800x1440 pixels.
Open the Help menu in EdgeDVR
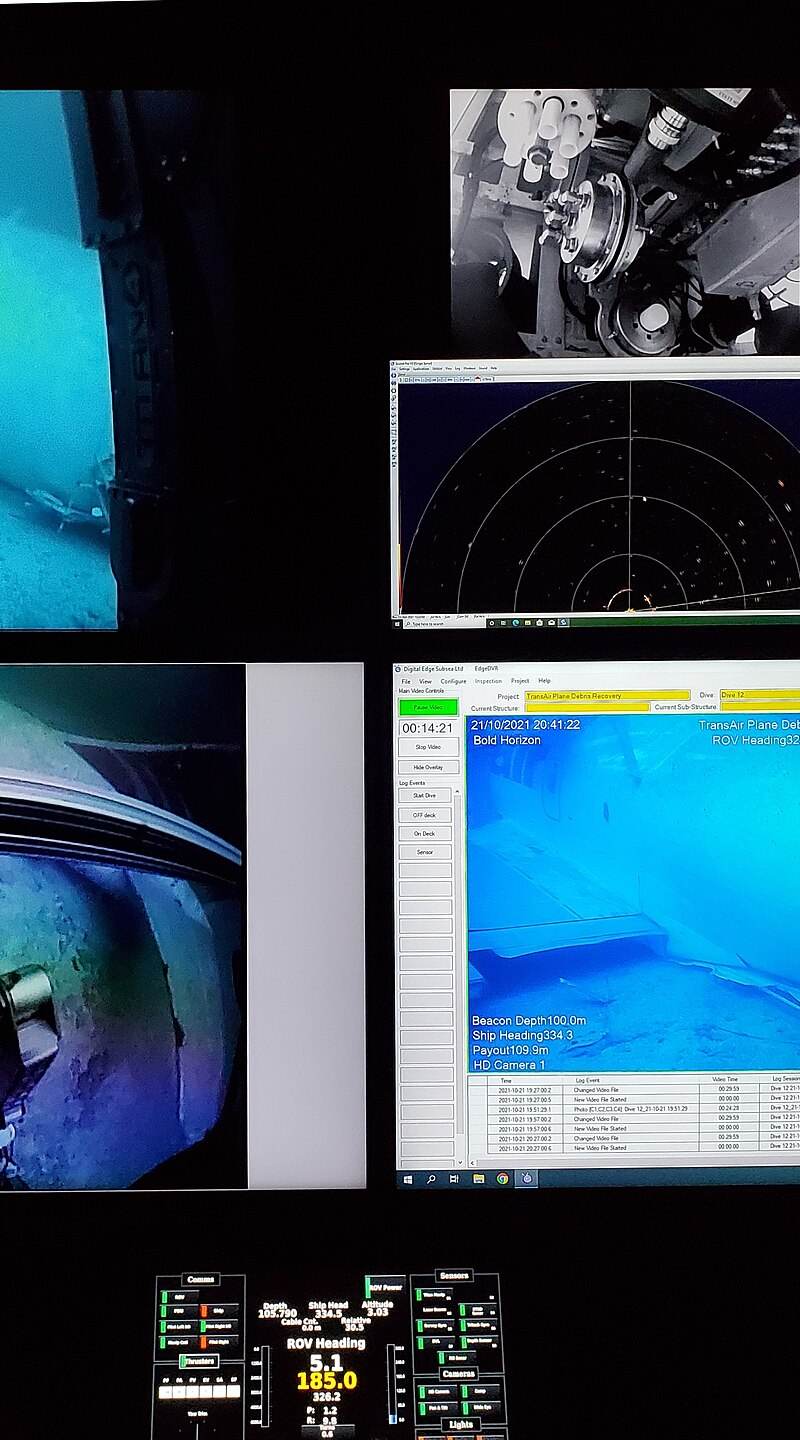click(x=544, y=681)
